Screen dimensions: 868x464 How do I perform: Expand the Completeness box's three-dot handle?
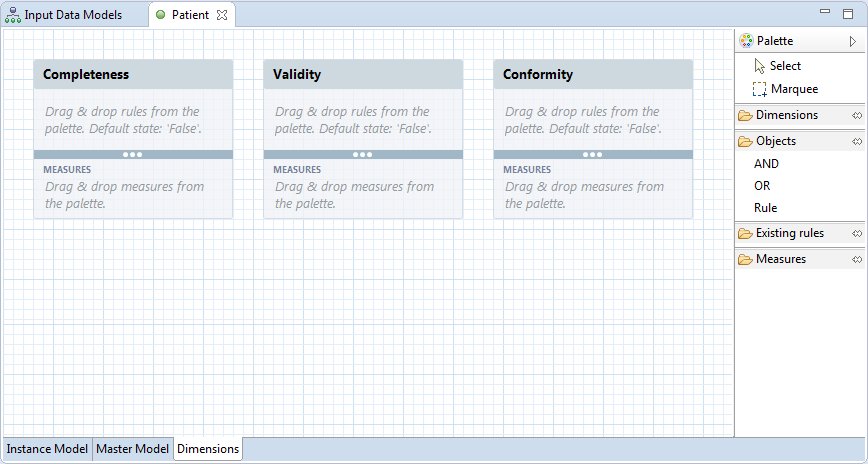coord(133,154)
